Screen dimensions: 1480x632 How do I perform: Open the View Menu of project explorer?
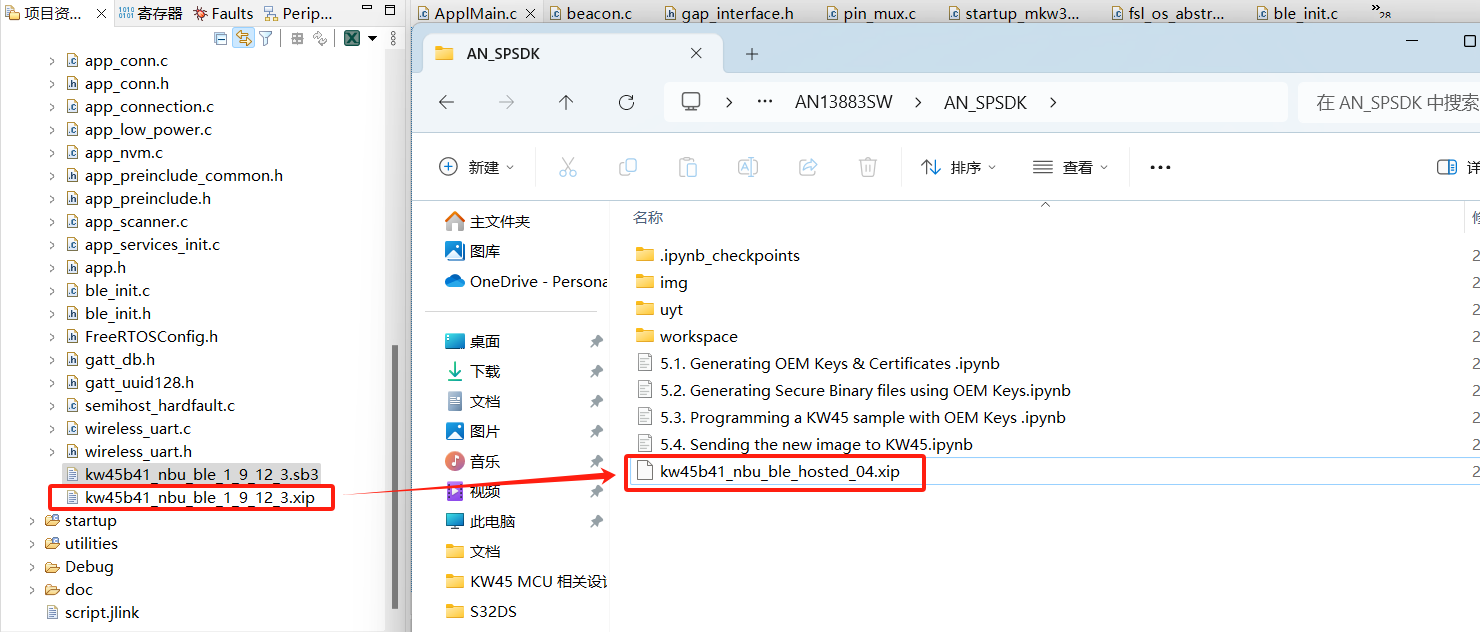[x=395, y=38]
